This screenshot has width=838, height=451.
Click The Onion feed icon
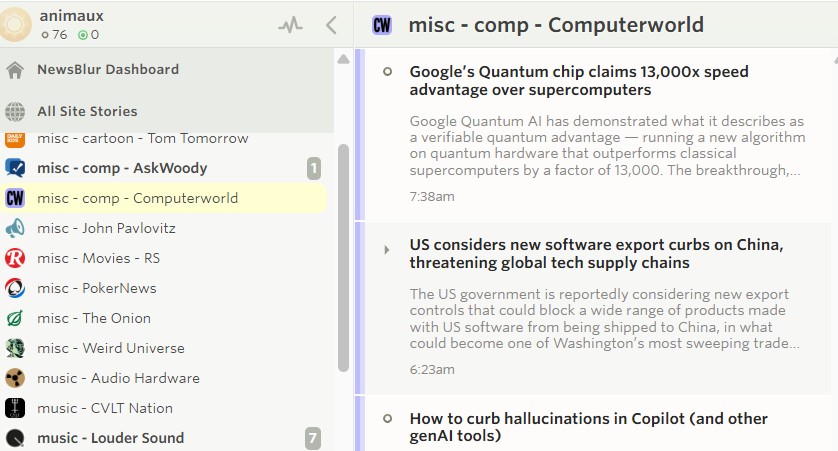pos(15,318)
